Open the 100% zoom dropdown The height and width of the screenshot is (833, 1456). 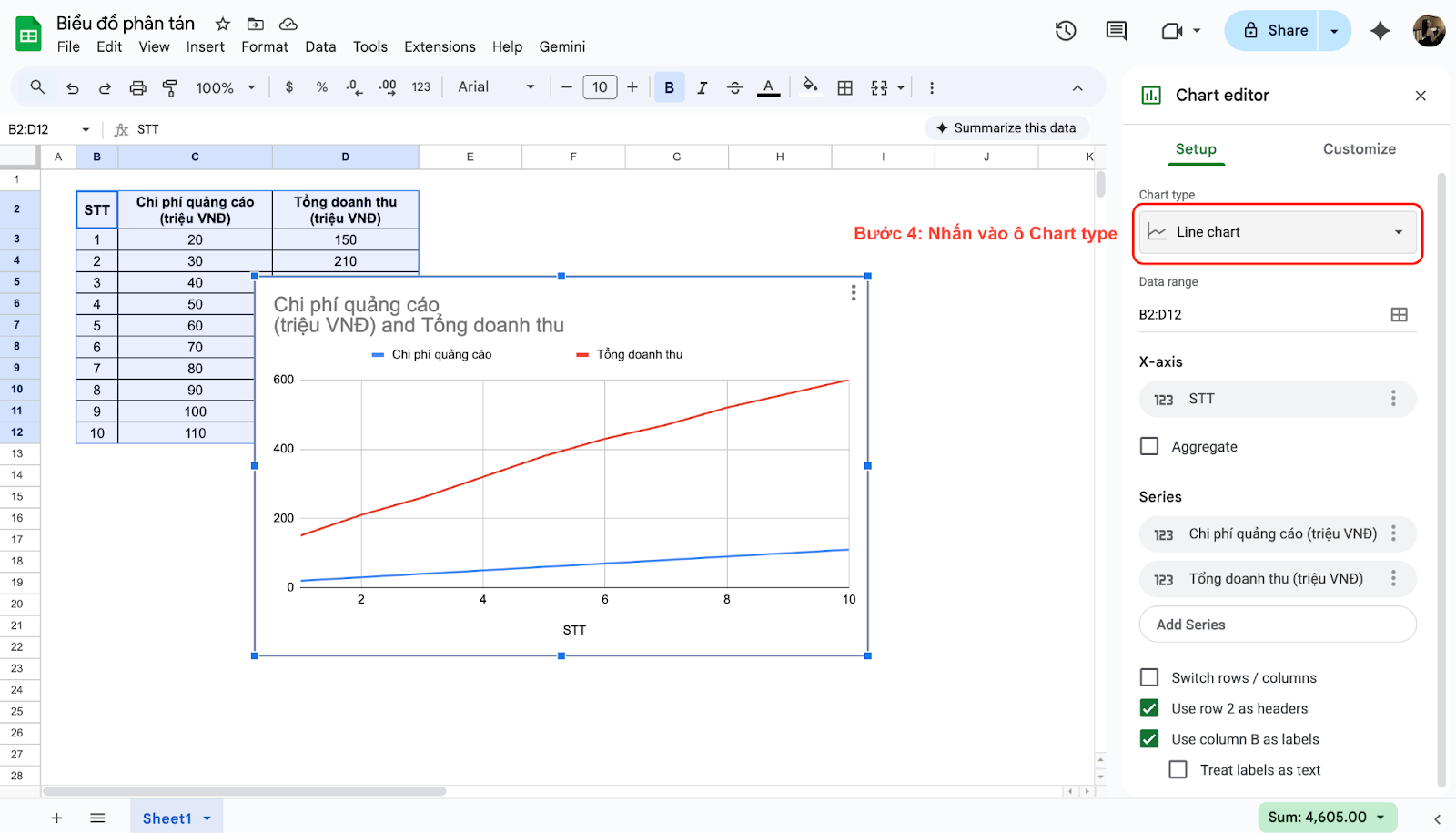[x=226, y=87]
